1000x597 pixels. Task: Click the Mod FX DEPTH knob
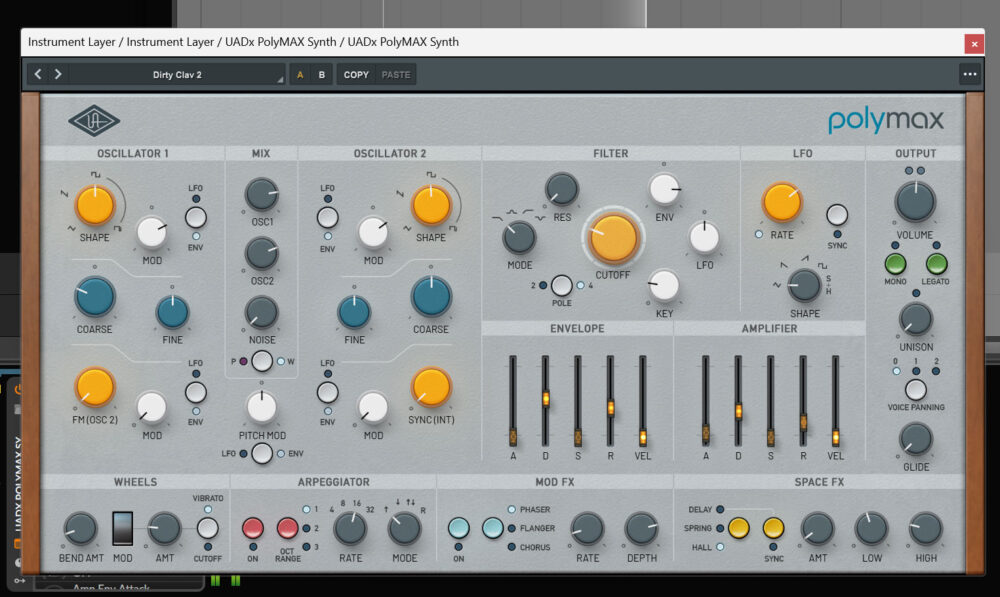coord(641,529)
